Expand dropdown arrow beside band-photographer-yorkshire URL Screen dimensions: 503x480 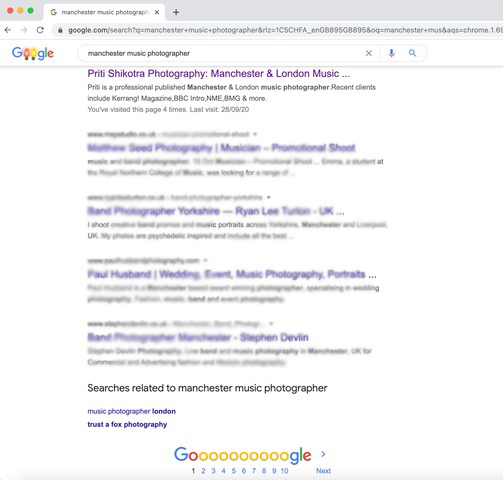[269, 197]
